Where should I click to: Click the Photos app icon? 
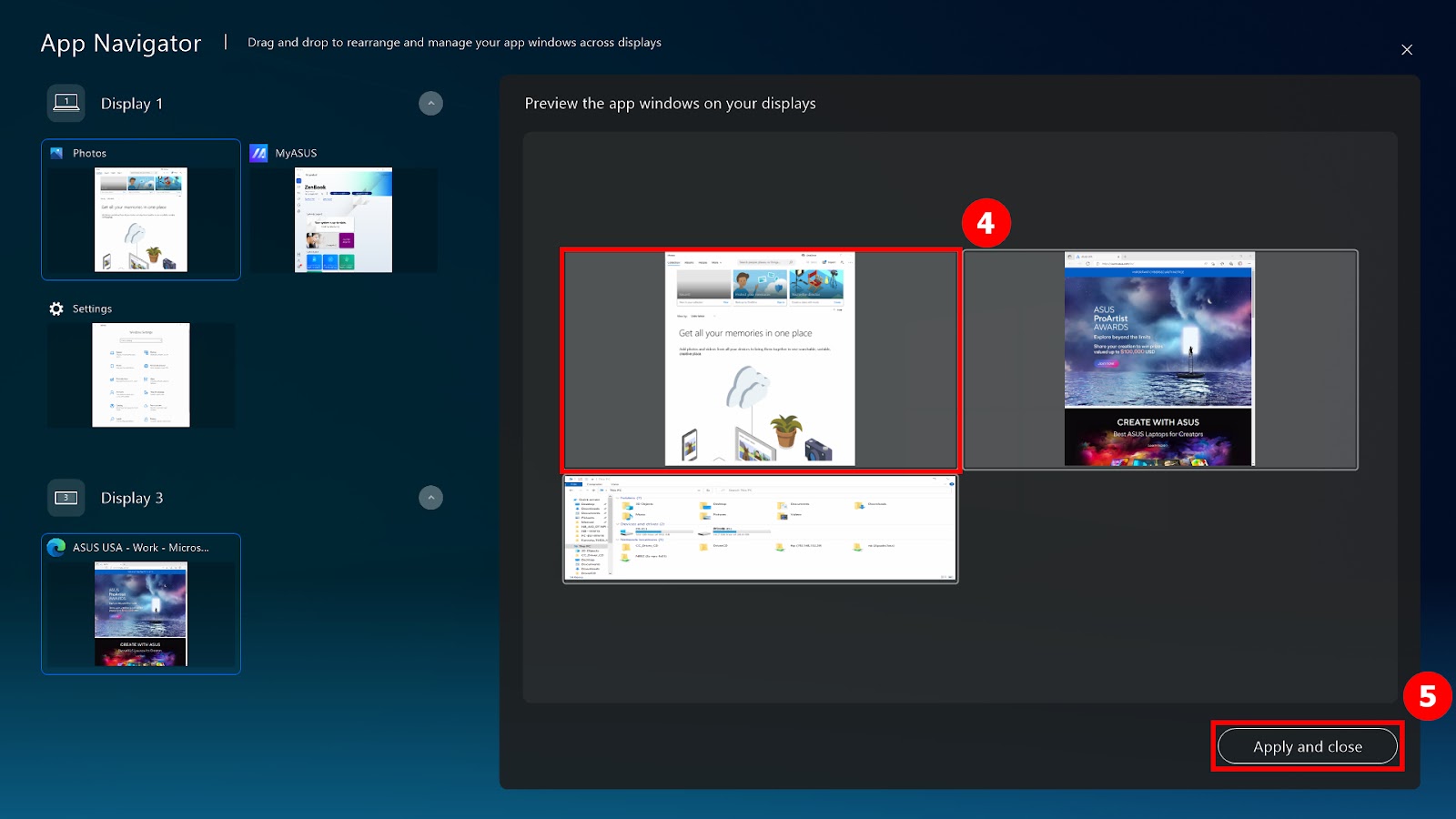click(56, 153)
